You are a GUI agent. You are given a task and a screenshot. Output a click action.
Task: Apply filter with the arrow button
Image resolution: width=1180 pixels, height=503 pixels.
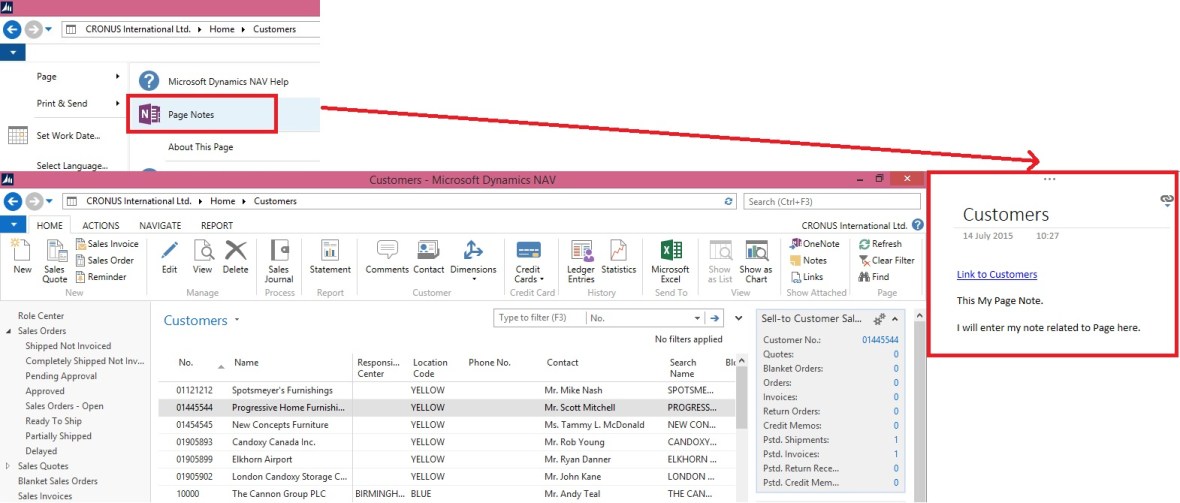click(x=715, y=319)
